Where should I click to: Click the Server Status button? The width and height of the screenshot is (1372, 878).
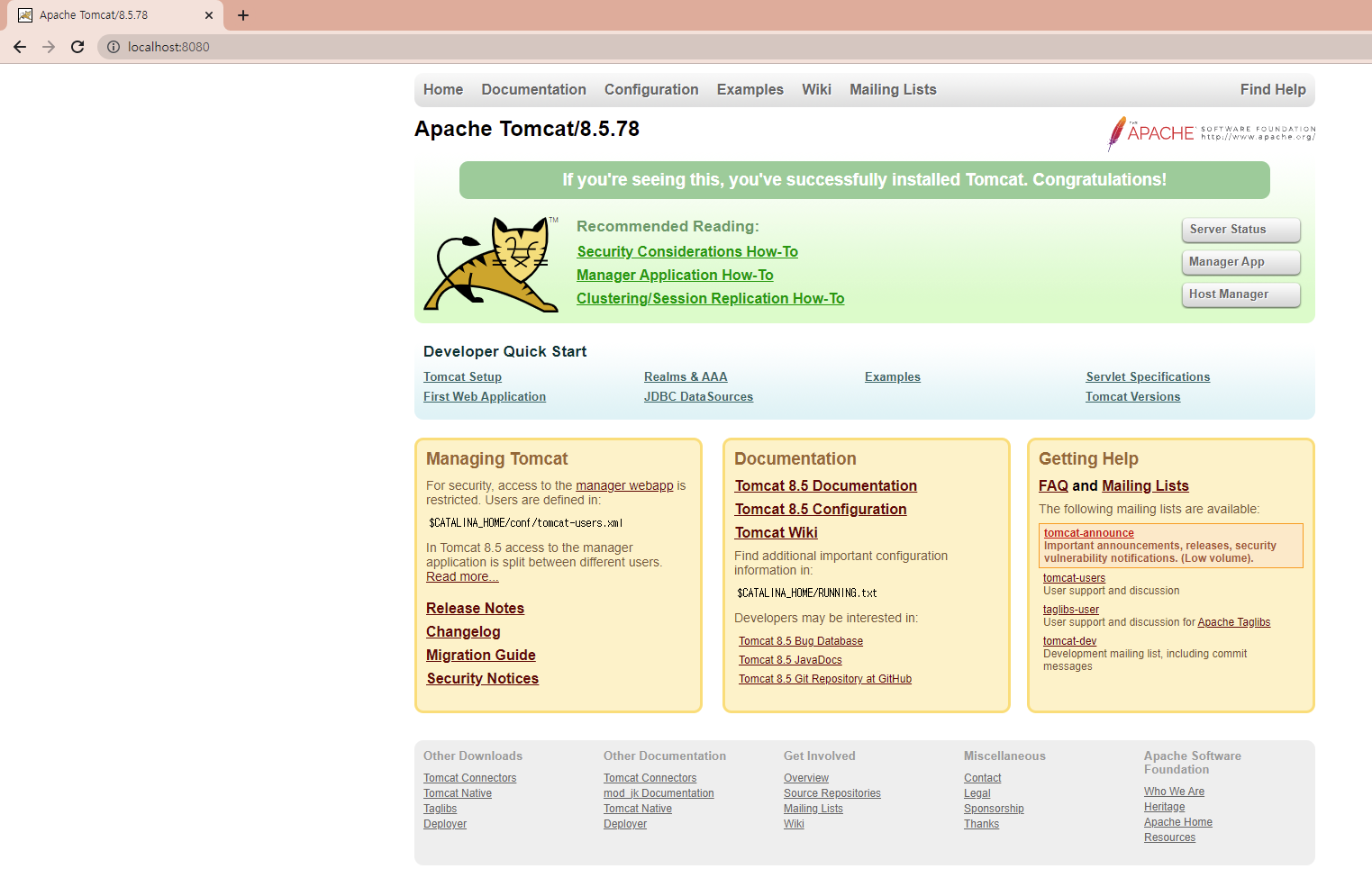point(1240,230)
